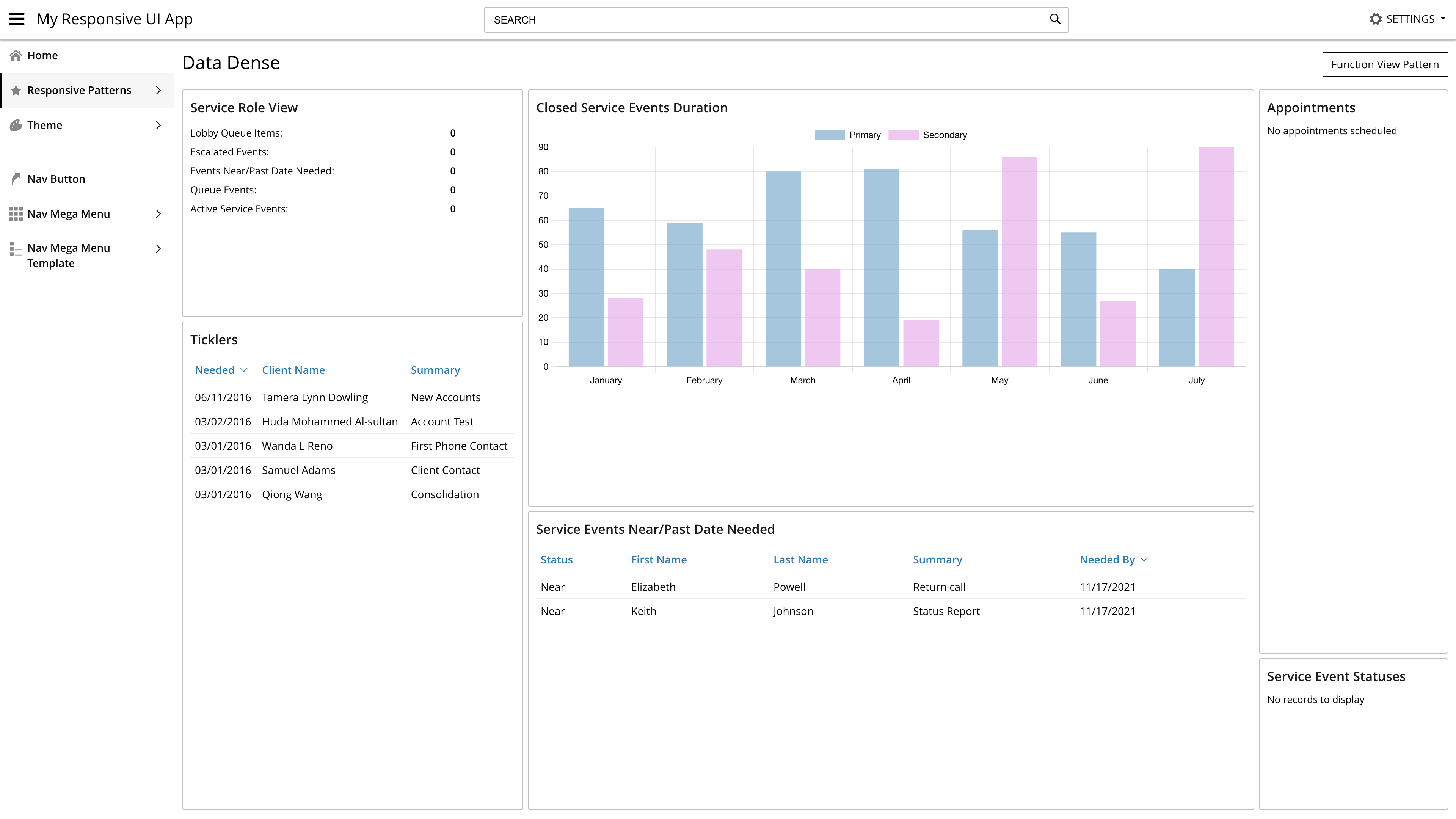Click the hamburger menu icon
The height and width of the screenshot is (819, 1456).
[x=17, y=19]
